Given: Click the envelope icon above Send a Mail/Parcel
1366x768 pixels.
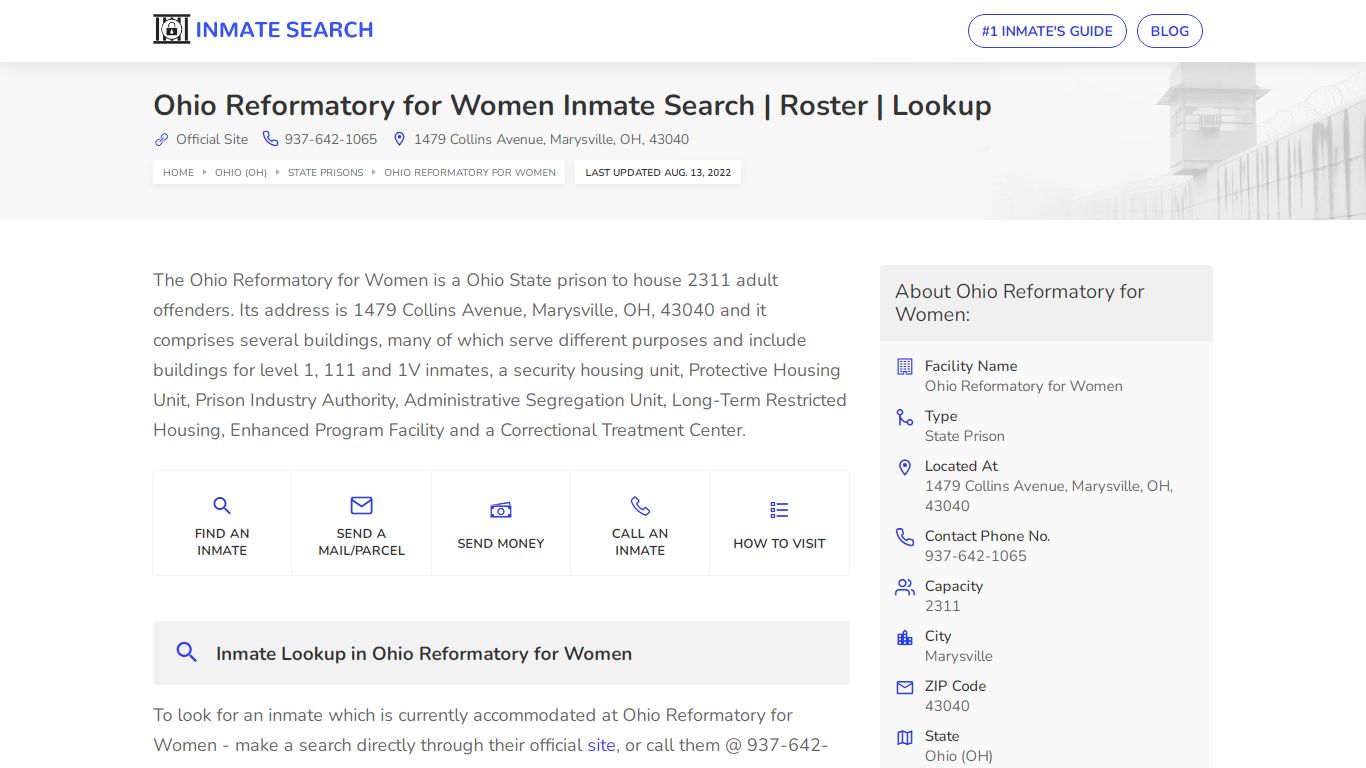Looking at the screenshot, I should click(361, 506).
